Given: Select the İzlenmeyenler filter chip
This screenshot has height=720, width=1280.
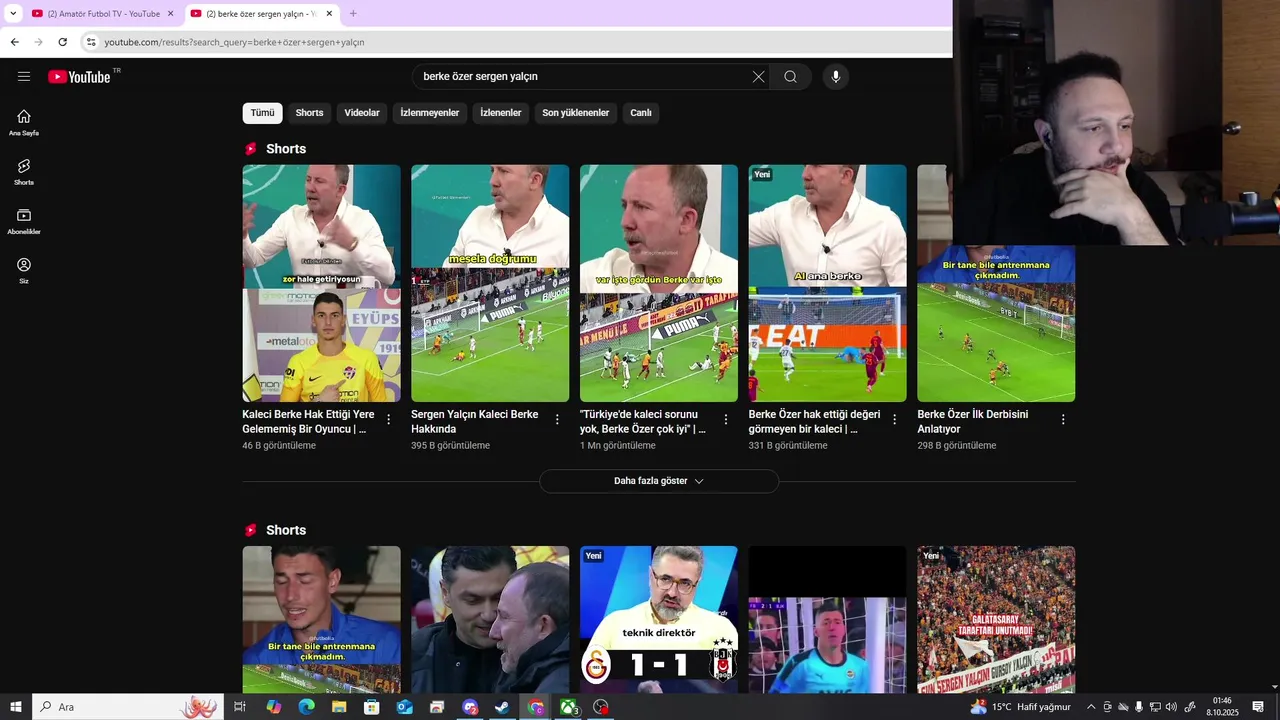Looking at the screenshot, I should (x=430, y=113).
